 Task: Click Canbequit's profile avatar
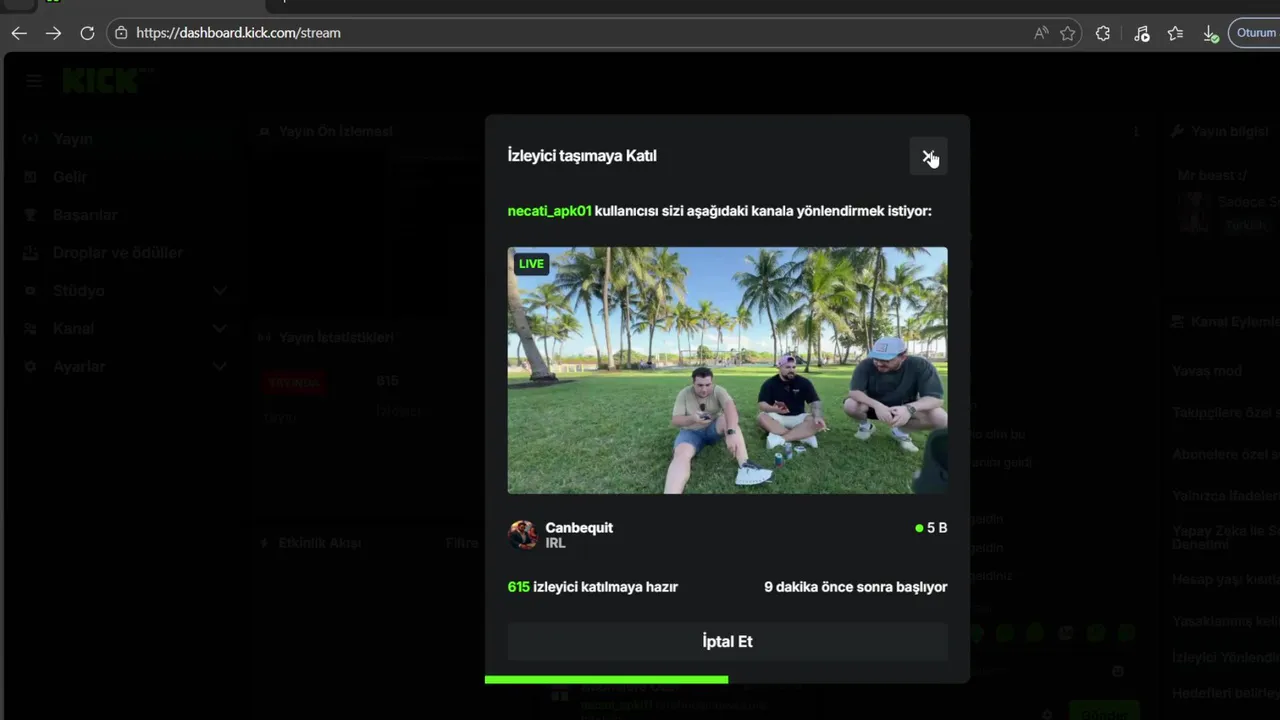[x=523, y=535]
